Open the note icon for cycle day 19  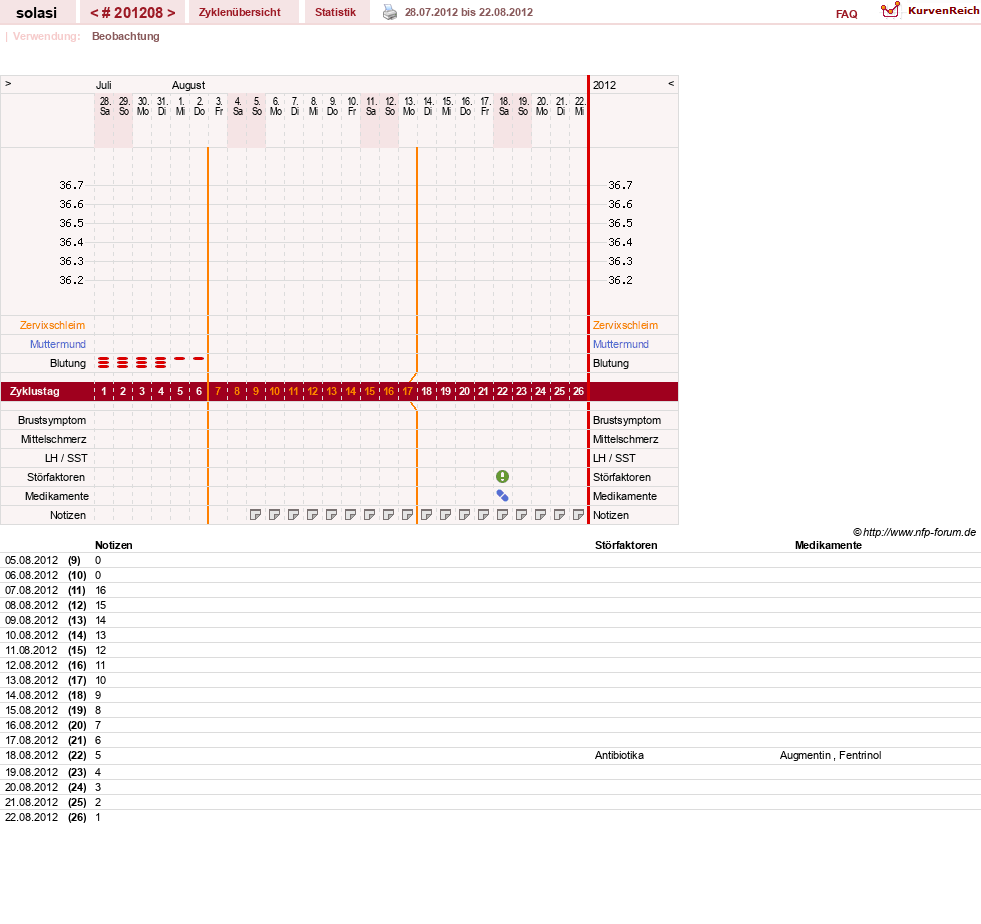pos(445,515)
